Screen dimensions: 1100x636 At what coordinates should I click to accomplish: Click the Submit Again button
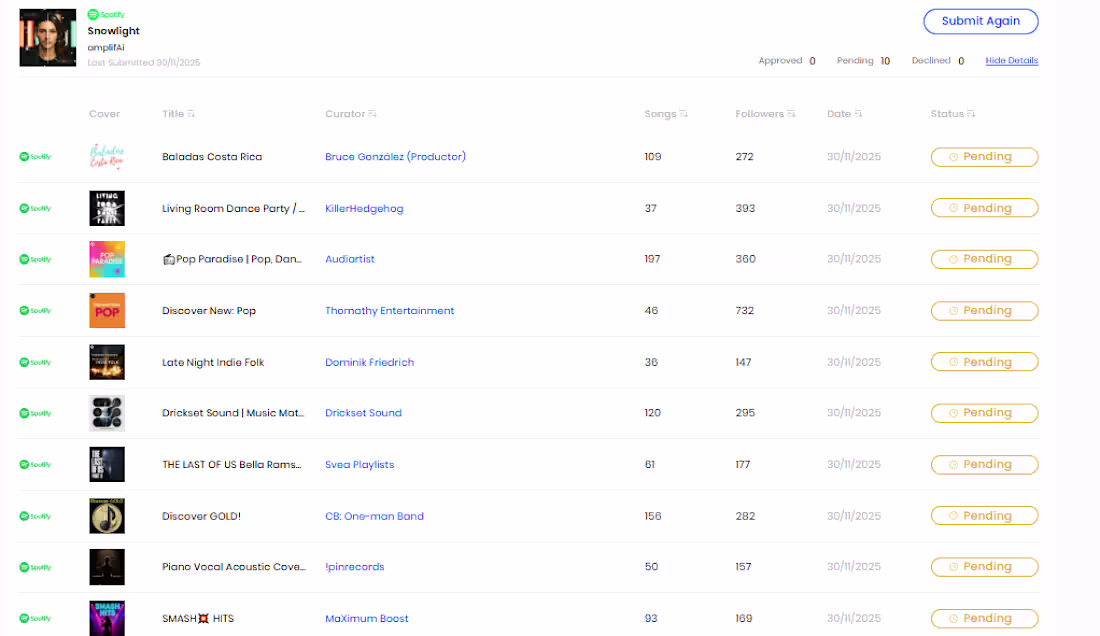[981, 21]
